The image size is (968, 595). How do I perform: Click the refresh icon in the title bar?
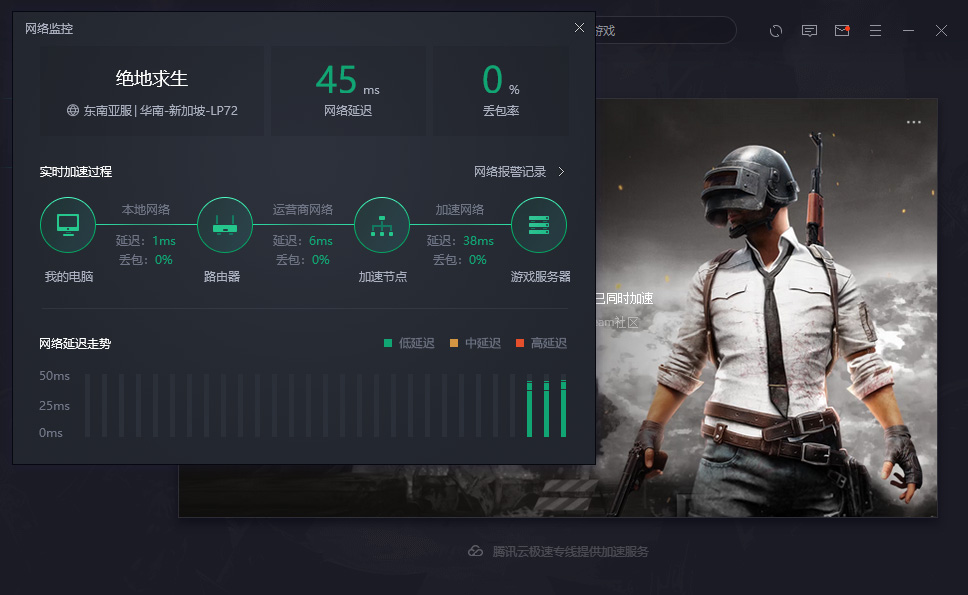[x=776, y=31]
